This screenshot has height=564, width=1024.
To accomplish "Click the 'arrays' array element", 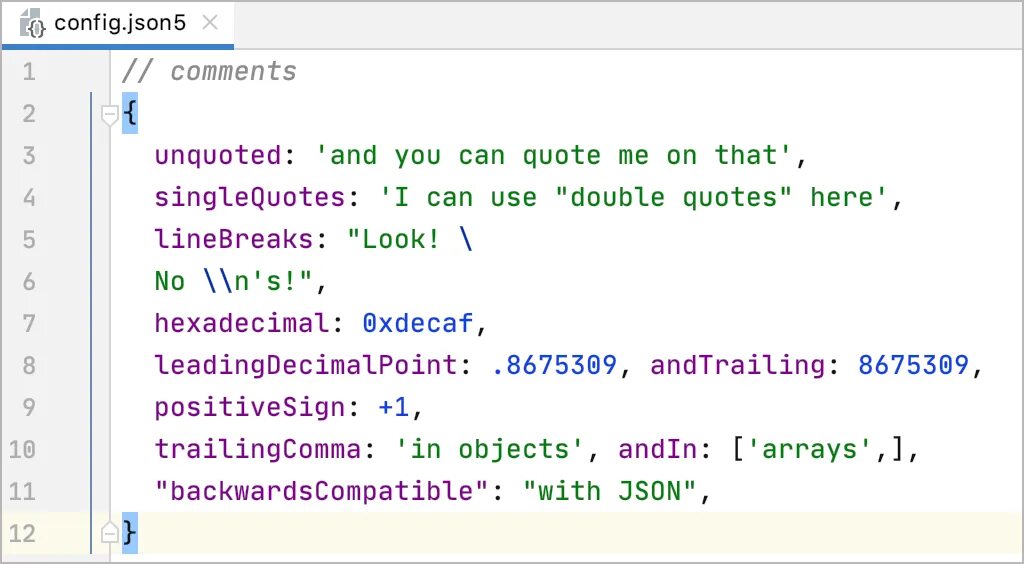I will (809, 449).
